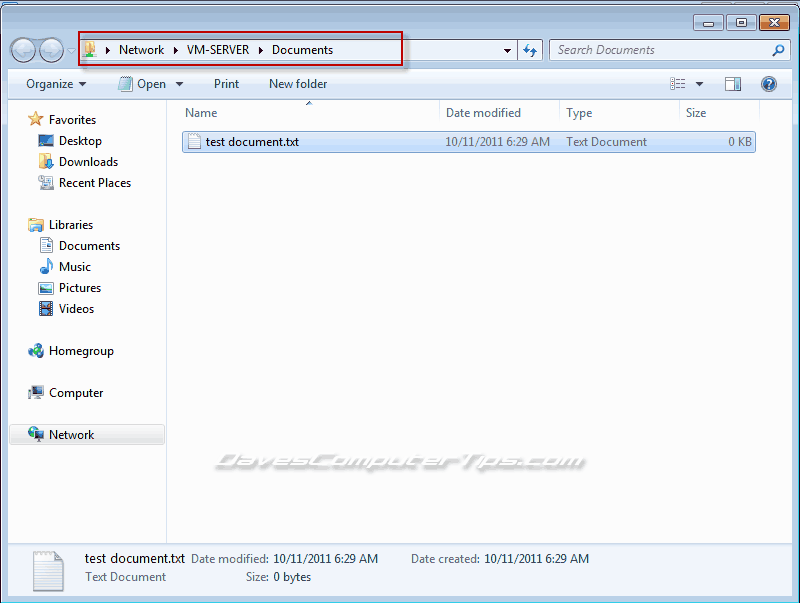Sort by the Size column header
The height and width of the screenshot is (603, 800).
(696, 113)
